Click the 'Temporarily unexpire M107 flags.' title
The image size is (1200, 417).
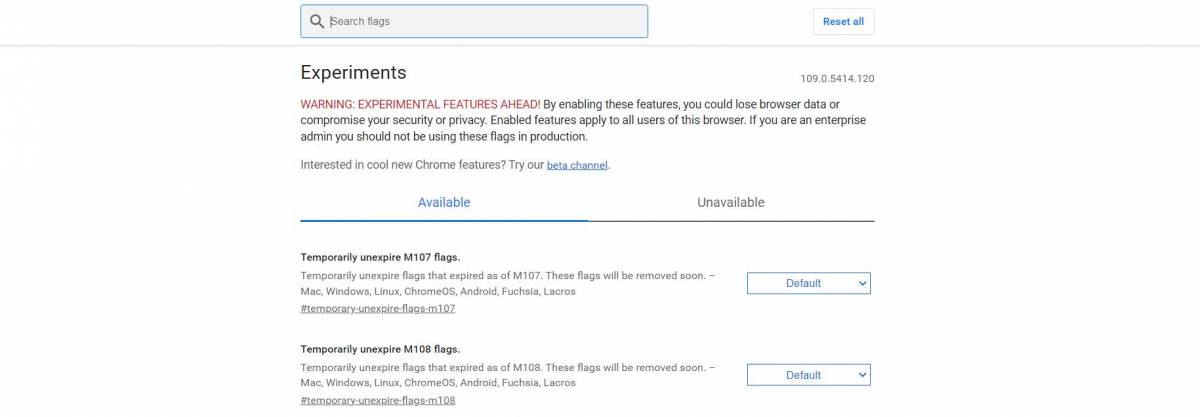click(380, 257)
